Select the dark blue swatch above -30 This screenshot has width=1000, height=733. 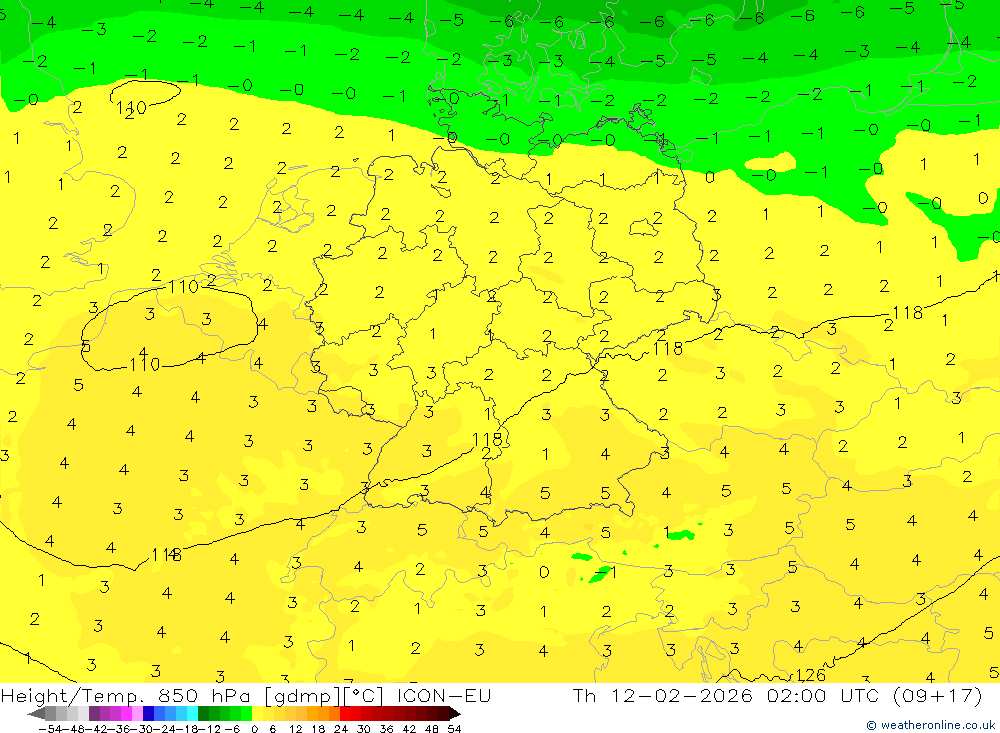[149, 714]
